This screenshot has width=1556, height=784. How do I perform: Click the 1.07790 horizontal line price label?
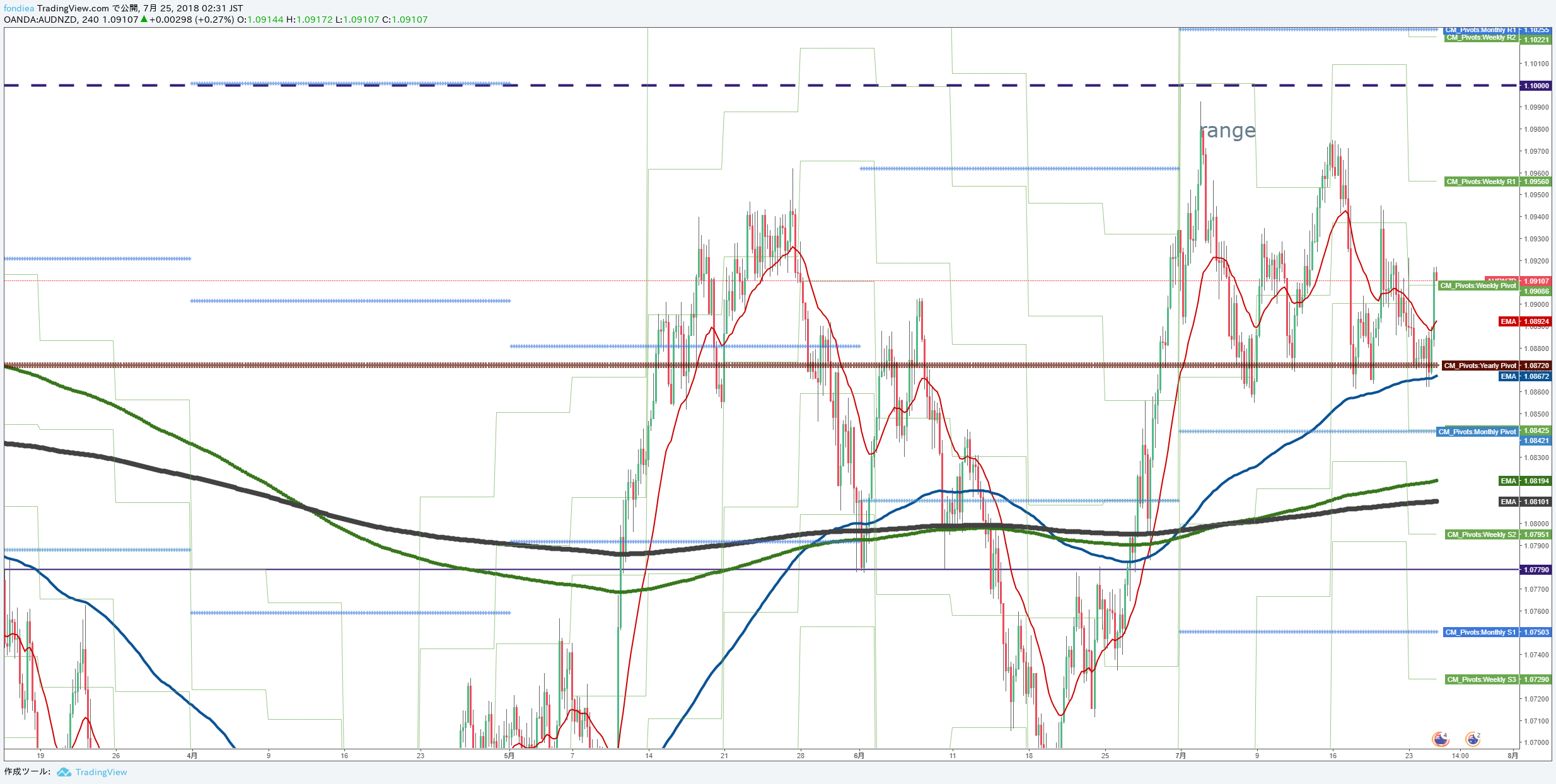click(1536, 570)
